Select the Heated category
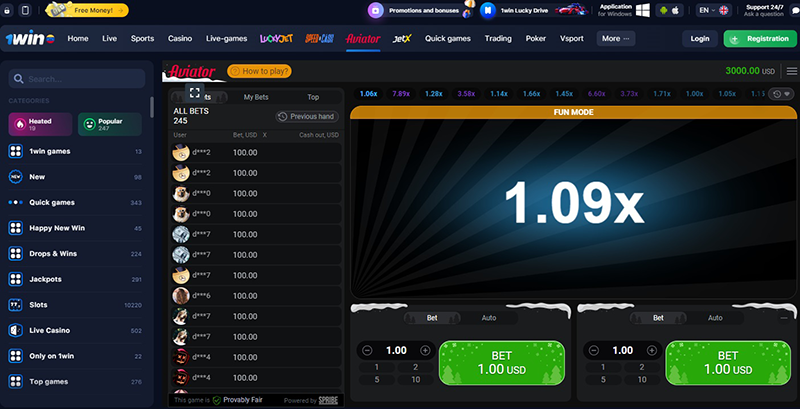The image size is (800, 409). [x=40, y=124]
